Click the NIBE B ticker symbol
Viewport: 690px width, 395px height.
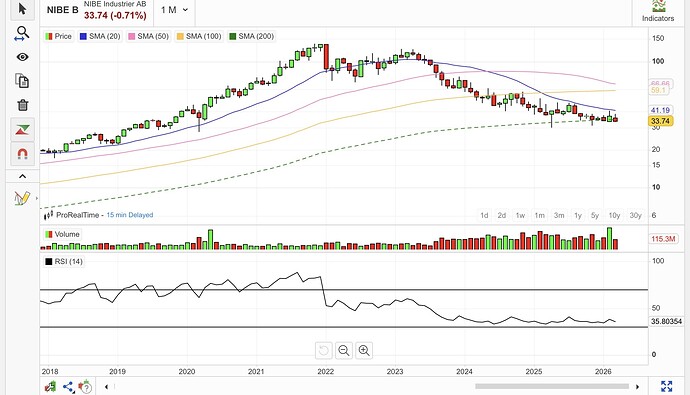pyautogui.click(x=62, y=10)
